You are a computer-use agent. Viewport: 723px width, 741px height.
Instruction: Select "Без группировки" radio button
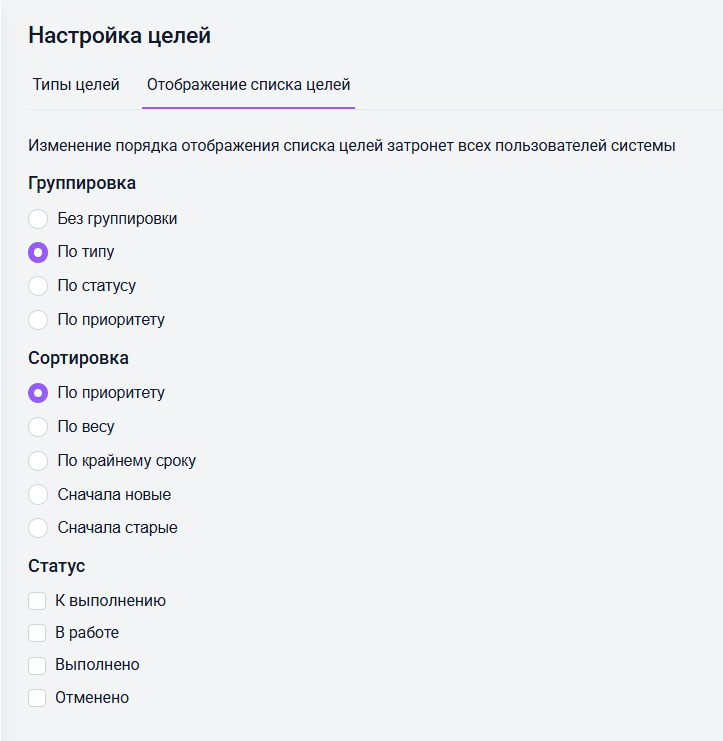click(38, 218)
